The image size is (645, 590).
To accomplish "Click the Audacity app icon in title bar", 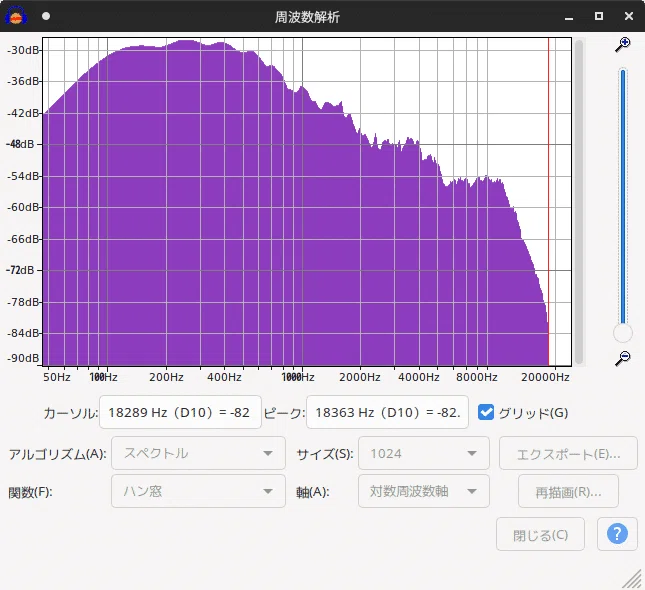I will [16, 16].
